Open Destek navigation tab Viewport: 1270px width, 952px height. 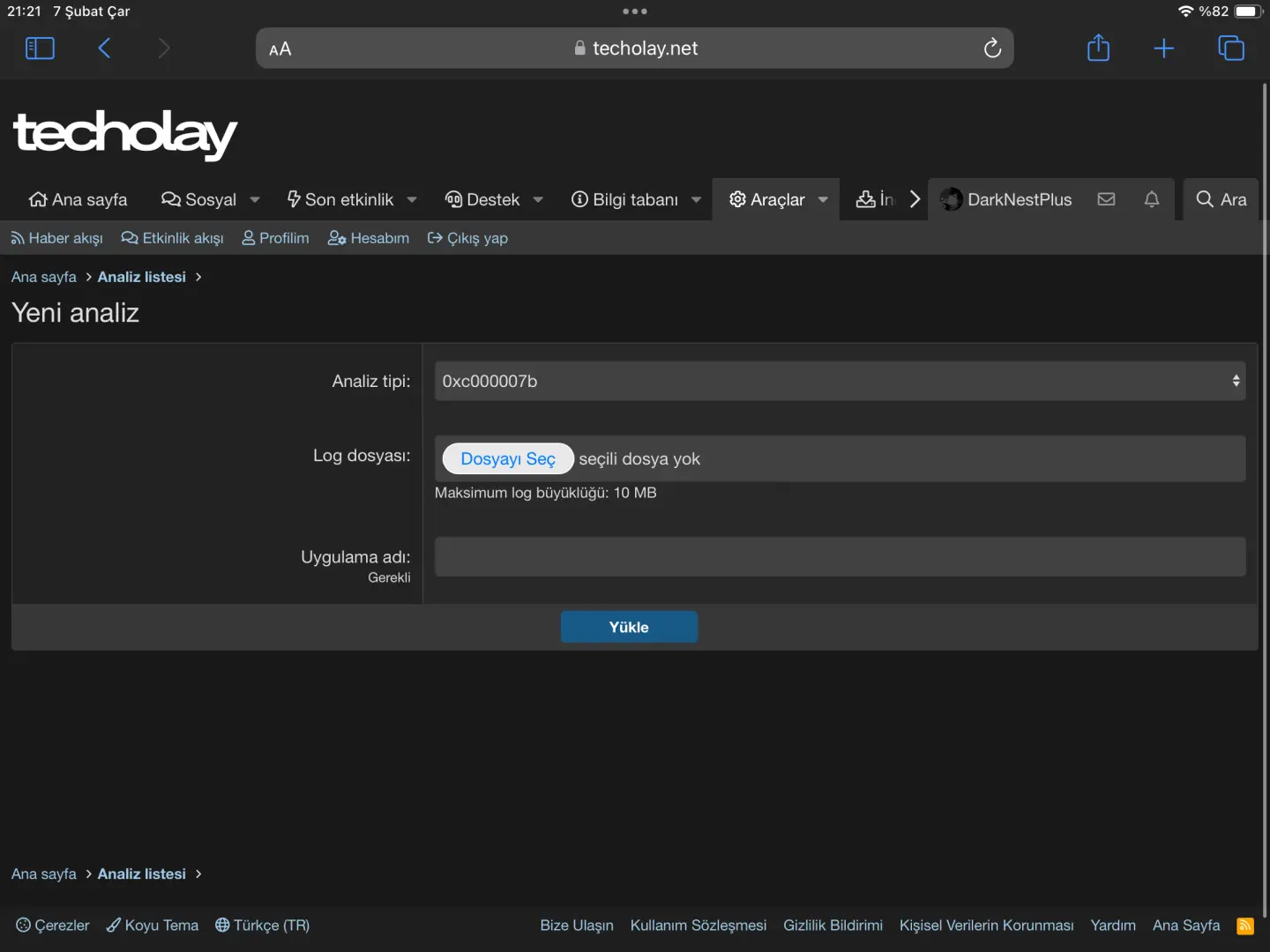(x=482, y=199)
